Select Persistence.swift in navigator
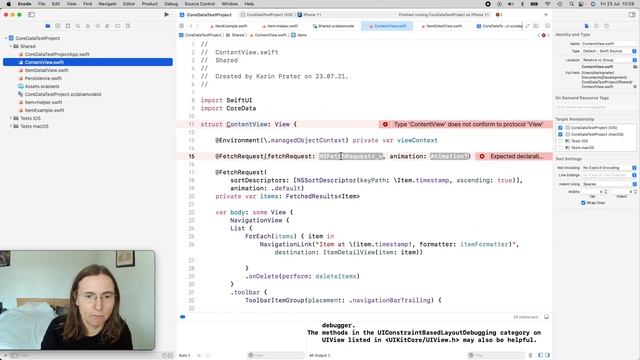Viewport: 640px width, 360px height. [43, 78]
